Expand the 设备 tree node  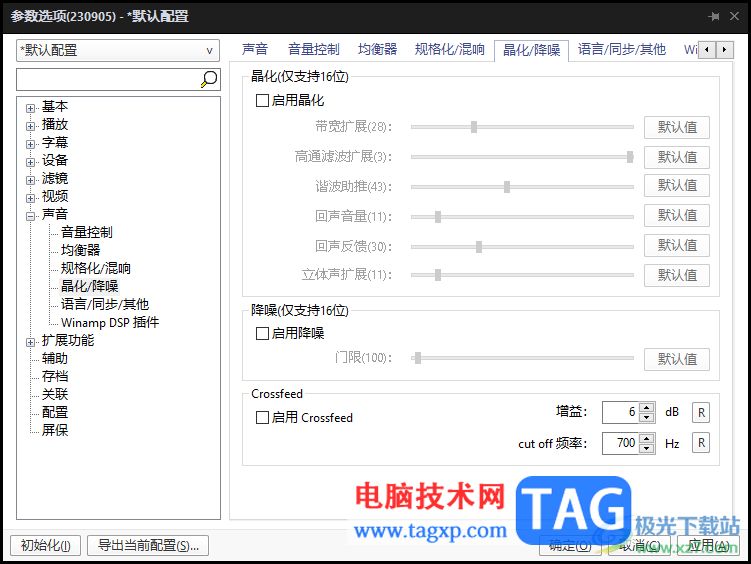30,162
